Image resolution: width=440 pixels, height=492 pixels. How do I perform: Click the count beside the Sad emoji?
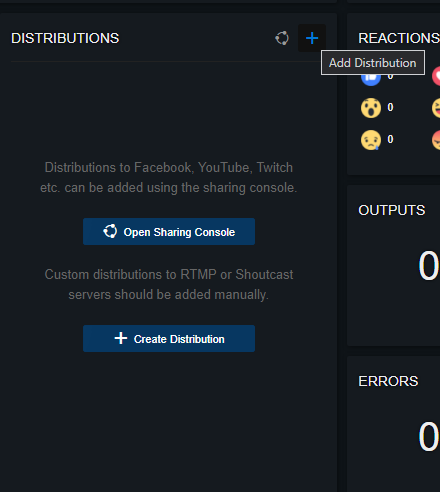coord(390,139)
